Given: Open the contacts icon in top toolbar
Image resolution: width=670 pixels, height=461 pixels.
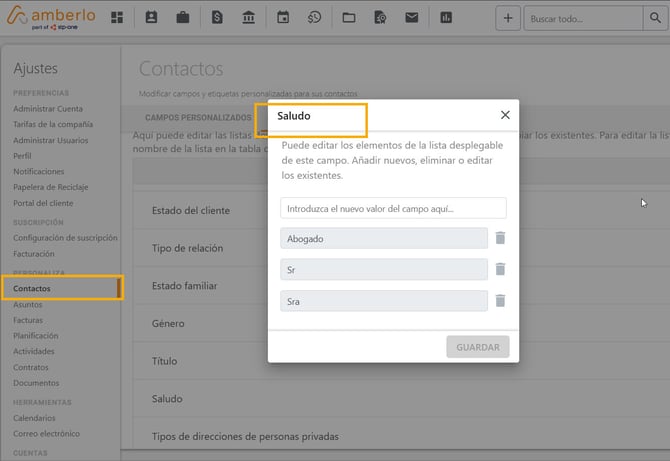Looking at the screenshot, I should 151,18.
